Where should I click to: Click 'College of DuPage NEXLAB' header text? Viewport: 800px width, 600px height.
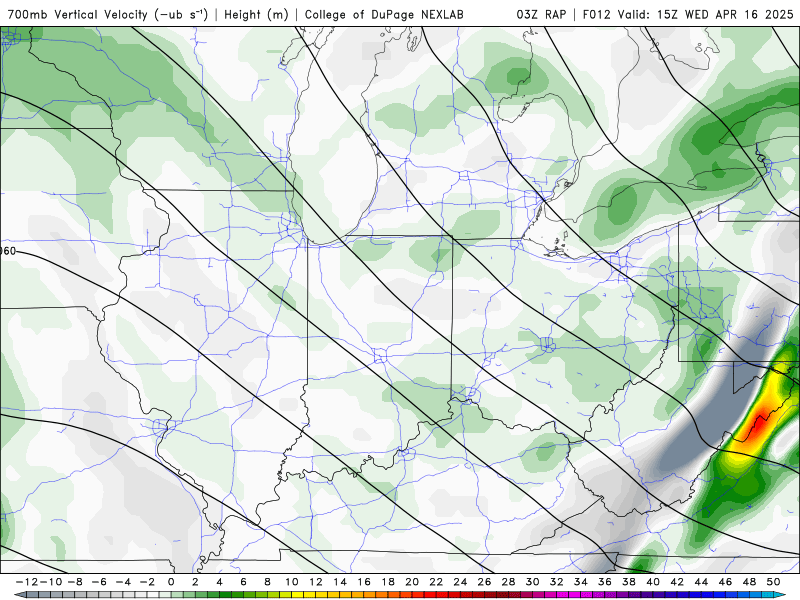[x=384, y=14]
